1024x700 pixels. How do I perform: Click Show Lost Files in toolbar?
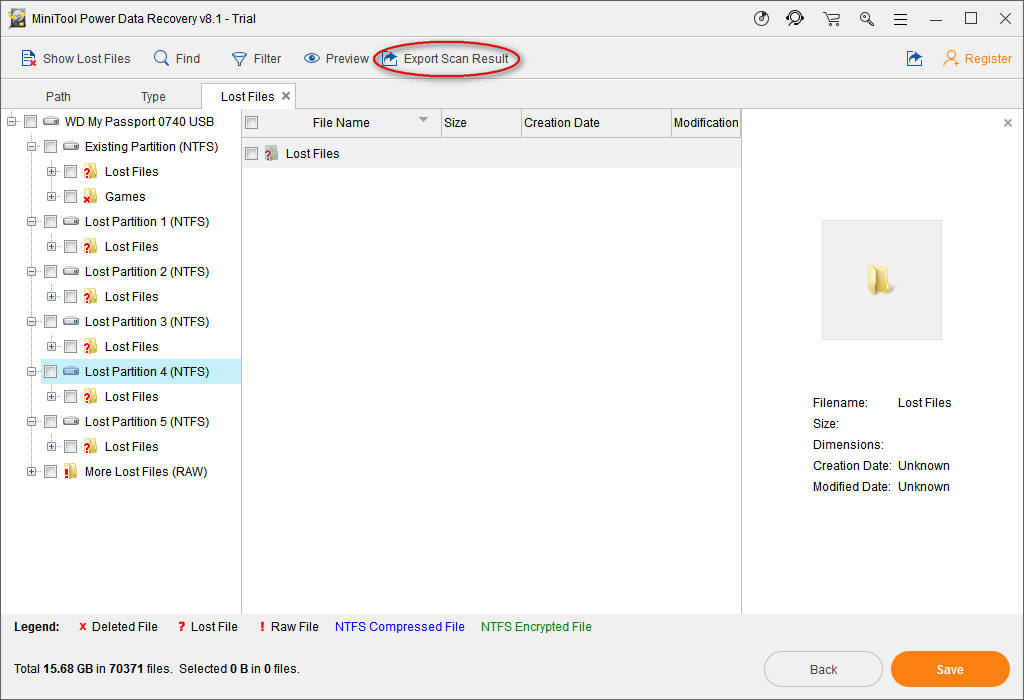point(76,59)
